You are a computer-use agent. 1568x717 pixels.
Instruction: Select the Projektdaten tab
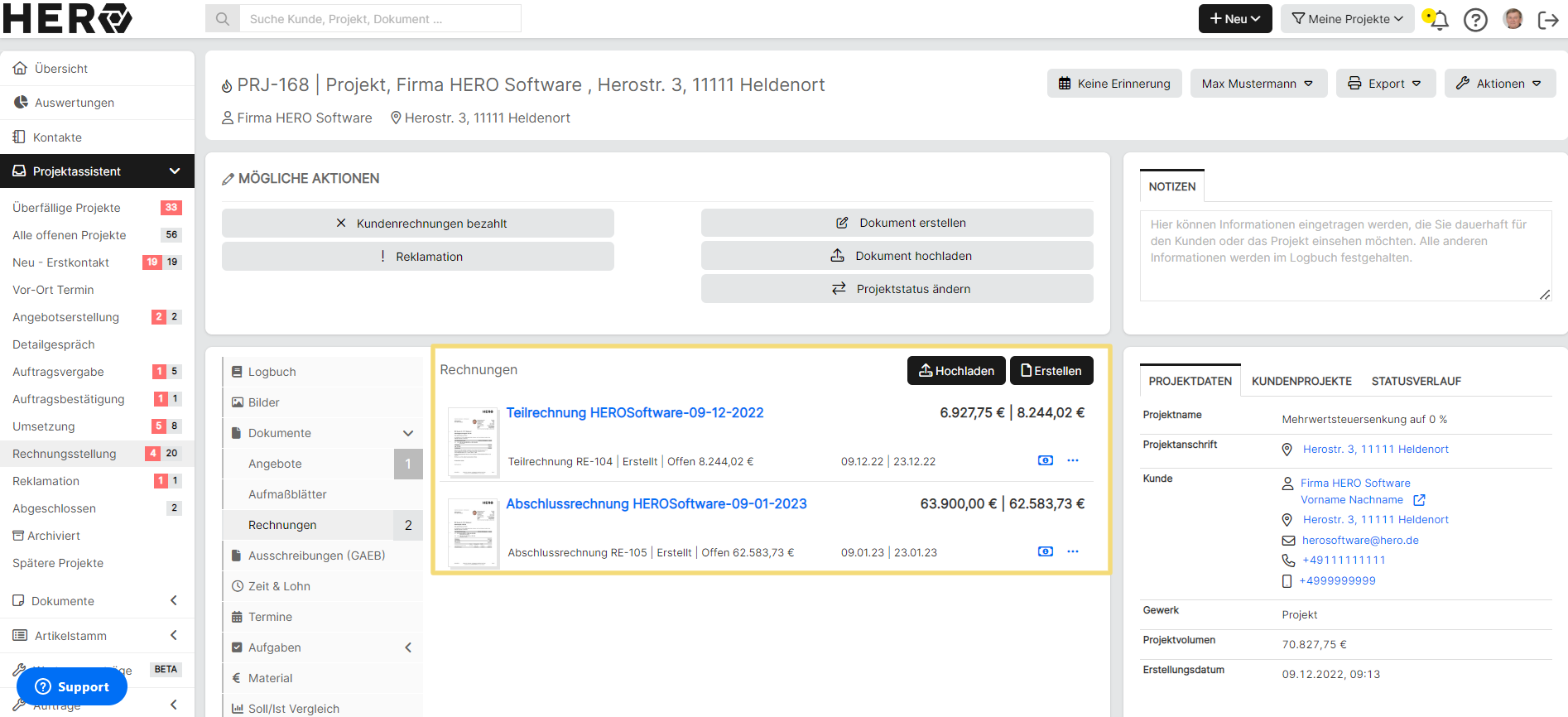pos(1190,381)
